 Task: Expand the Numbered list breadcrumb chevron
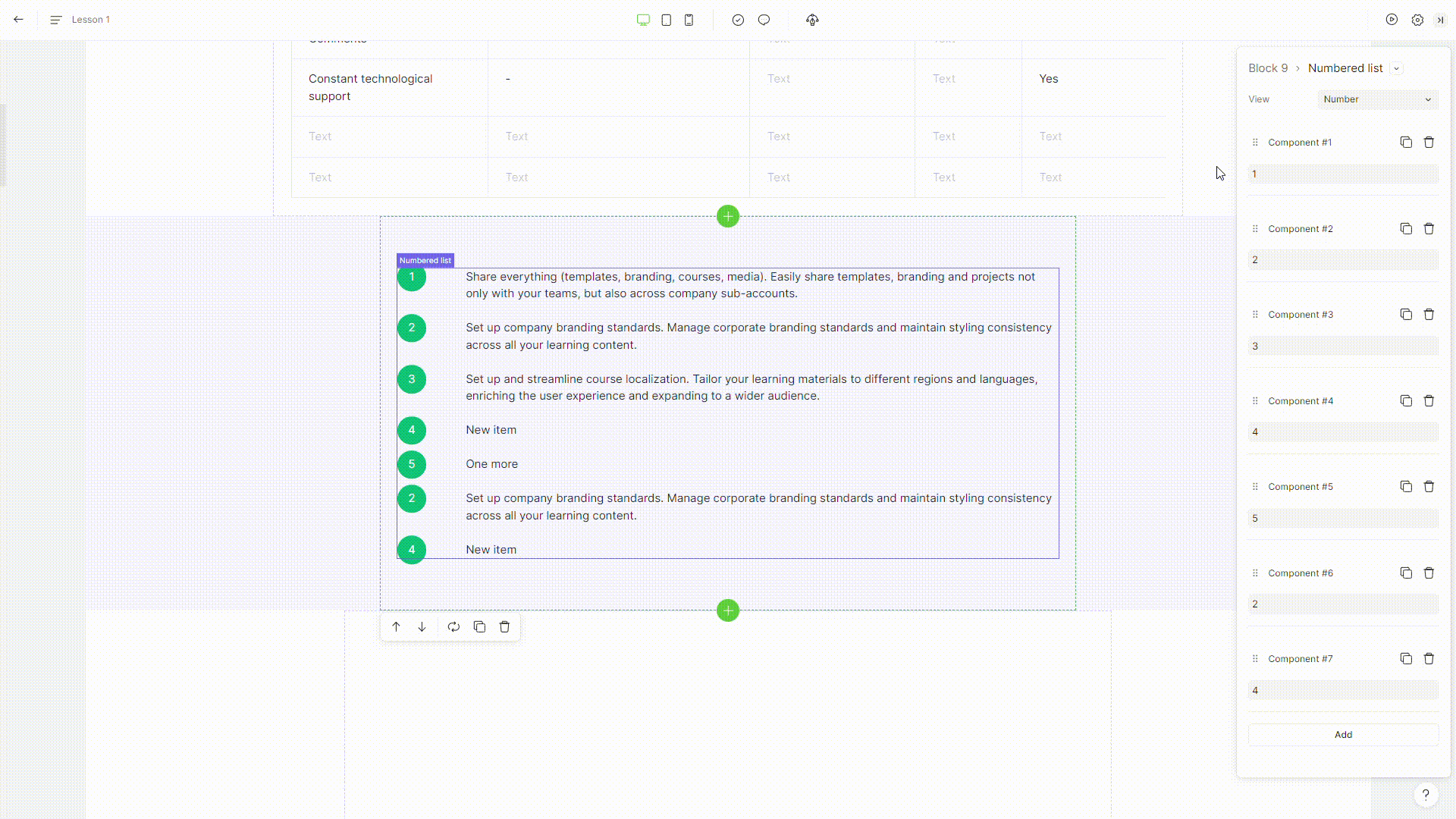pyautogui.click(x=1396, y=68)
